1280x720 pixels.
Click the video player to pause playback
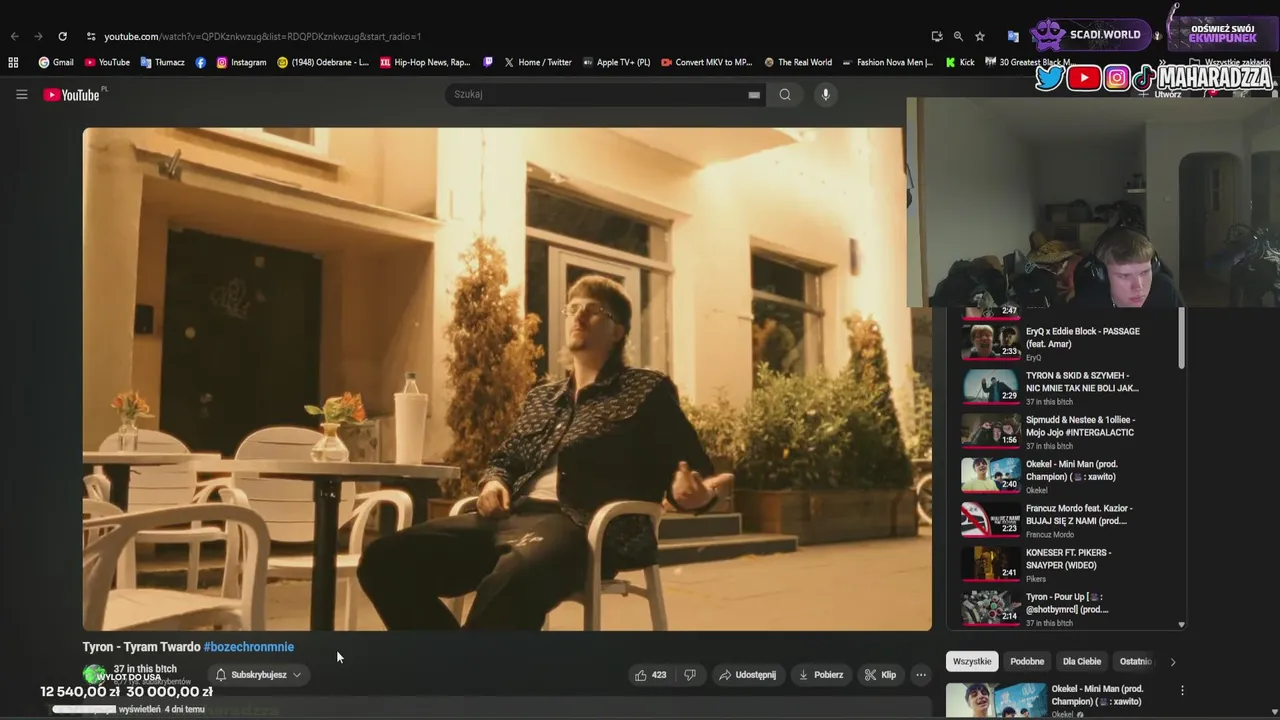[x=507, y=379]
